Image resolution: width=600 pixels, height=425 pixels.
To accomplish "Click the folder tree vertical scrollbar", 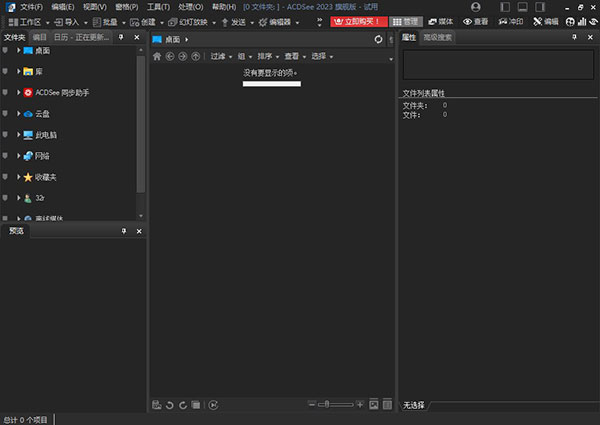I will click(140, 124).
